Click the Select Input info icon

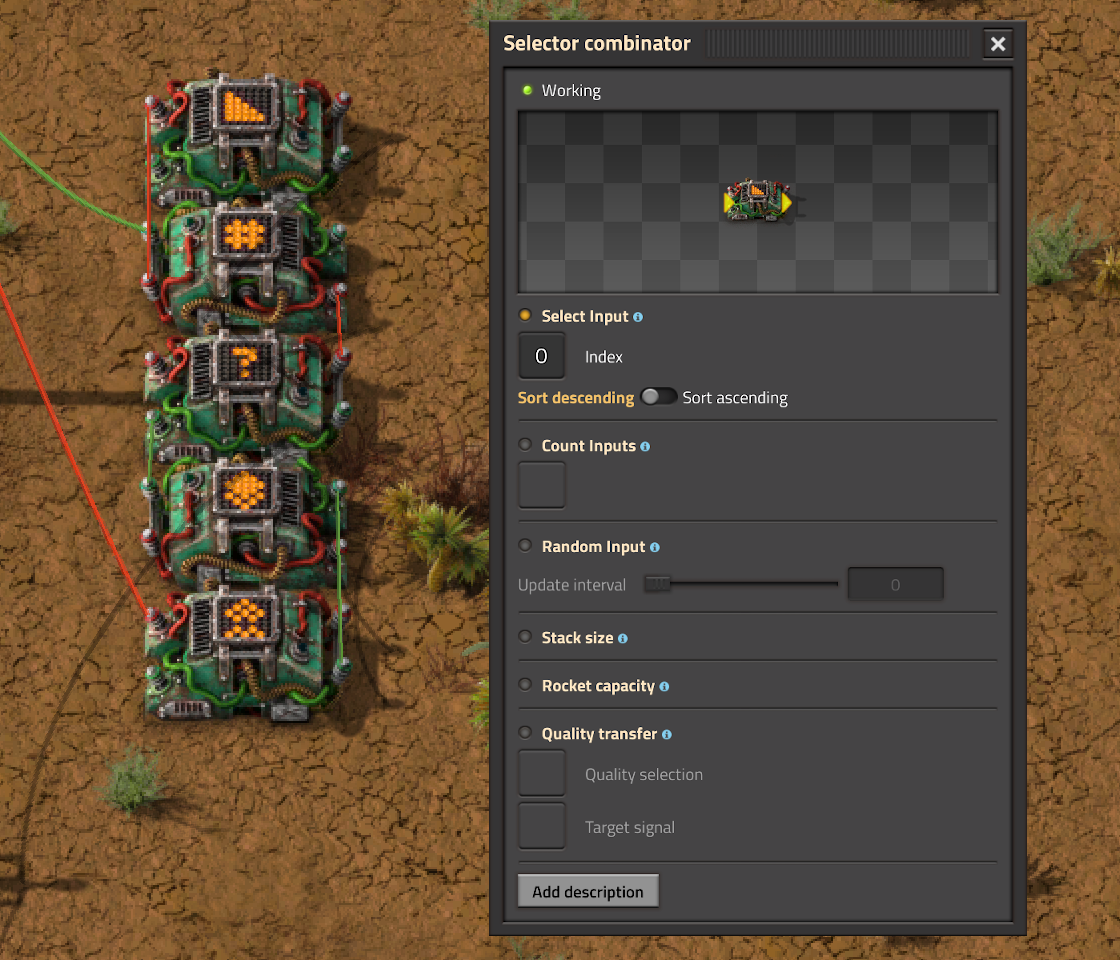(x=638, y=317)
